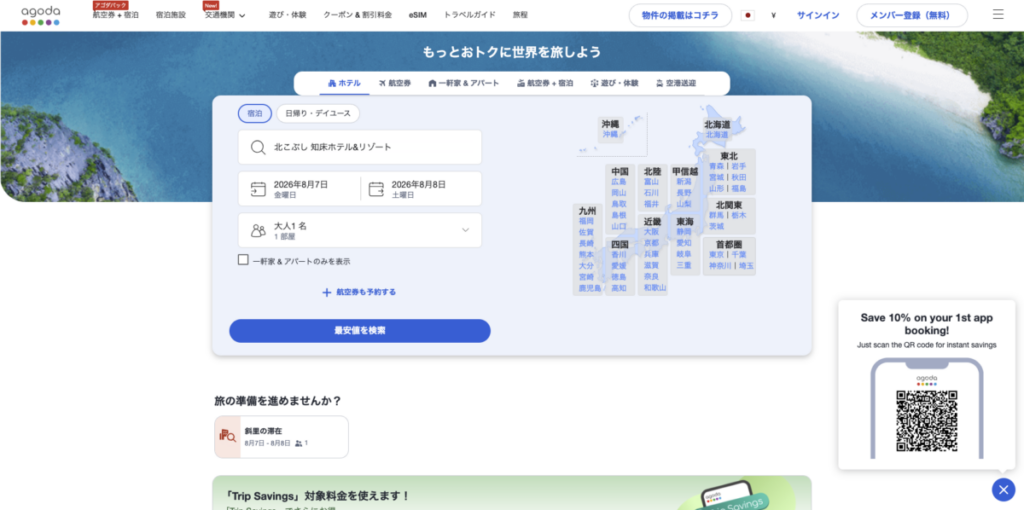Select 茨城 in the 北関東 region
Image resolution: width=1024 pixels, height=510 pixels.
point(716,226)
